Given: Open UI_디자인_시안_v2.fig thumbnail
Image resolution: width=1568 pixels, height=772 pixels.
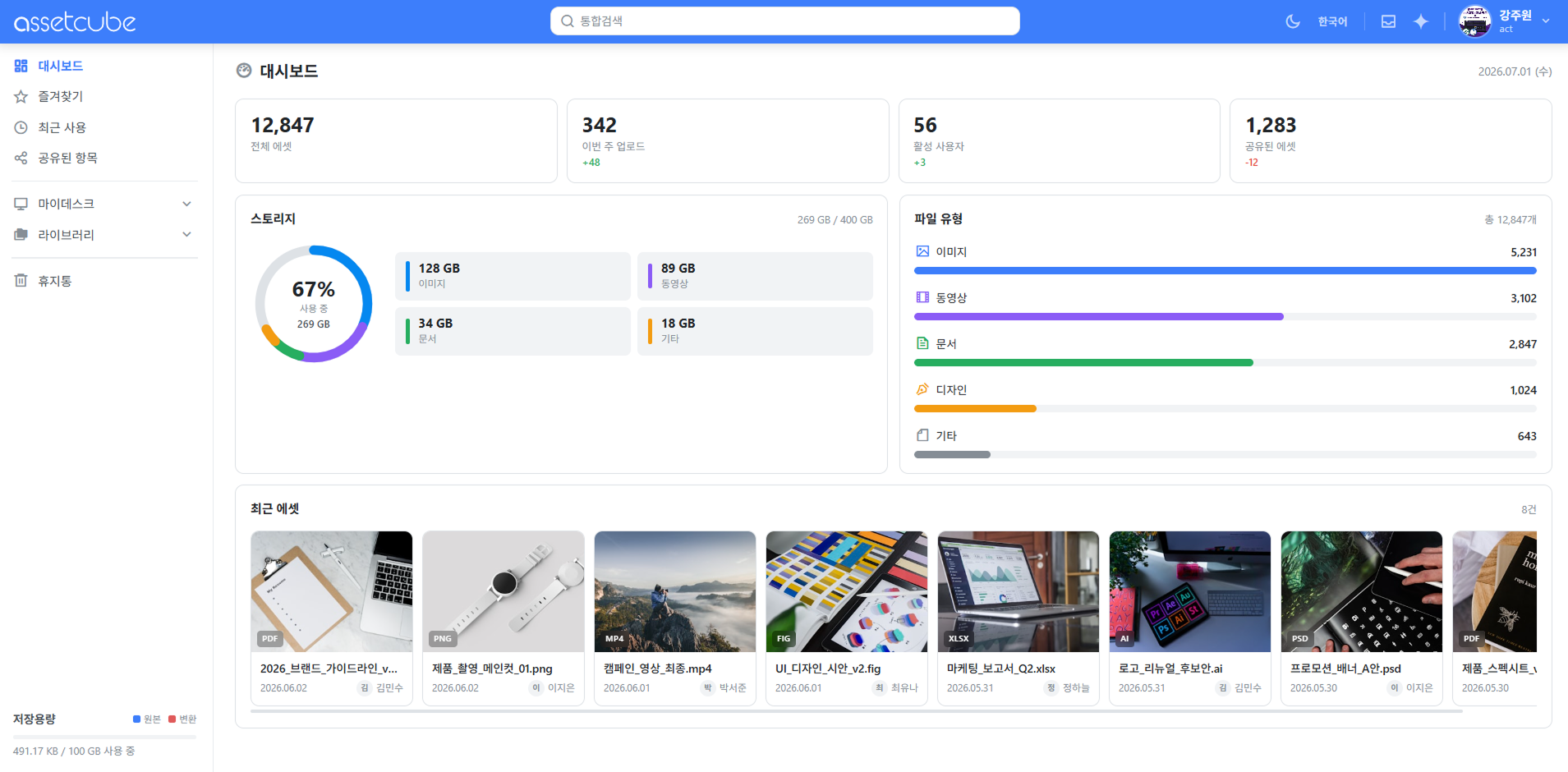Looking at the screenshot, I should (847, 591).
